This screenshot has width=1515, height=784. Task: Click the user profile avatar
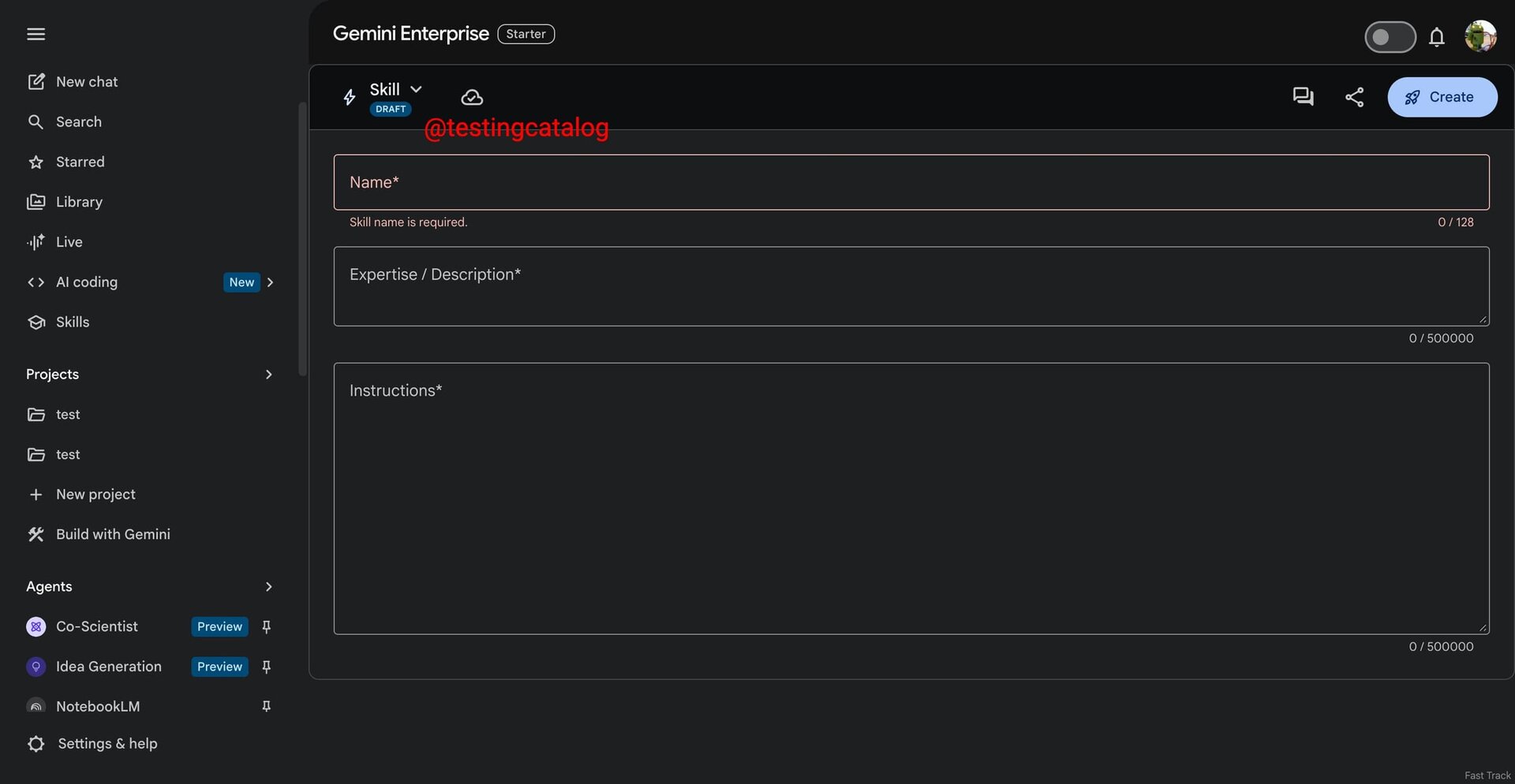pos(1480,36)
